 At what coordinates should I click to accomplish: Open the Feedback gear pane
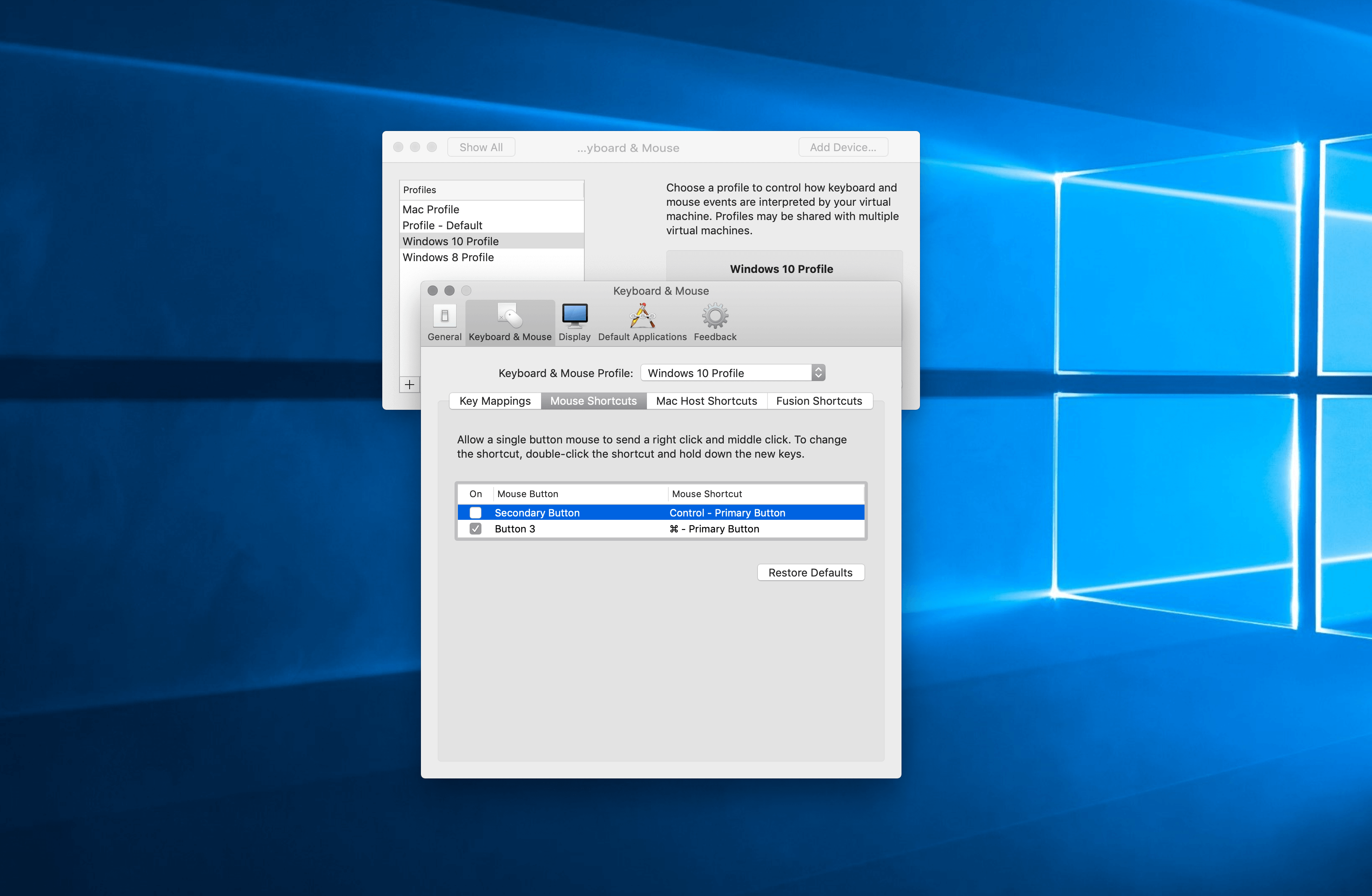coord(715,323)
